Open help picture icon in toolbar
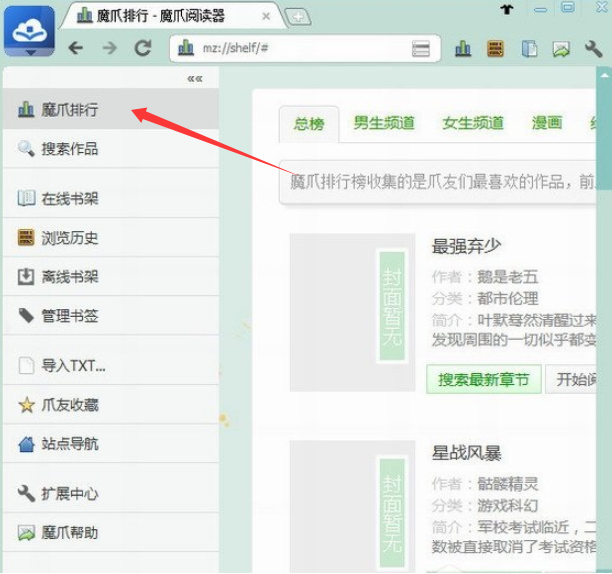The width and height of the screenshot is (612, 574). (x=561, y=50)
